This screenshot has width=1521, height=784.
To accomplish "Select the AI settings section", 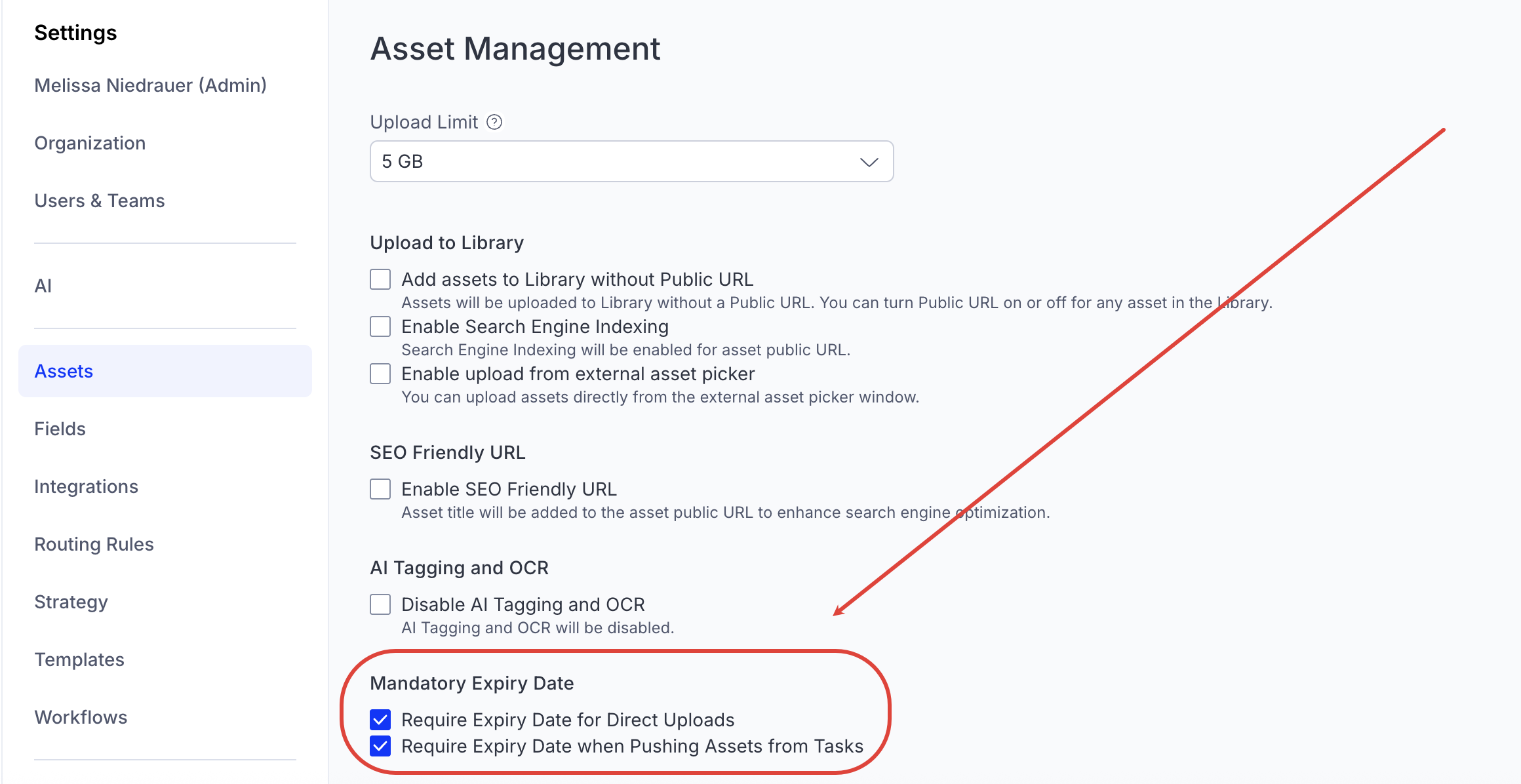I will (43, 286).
